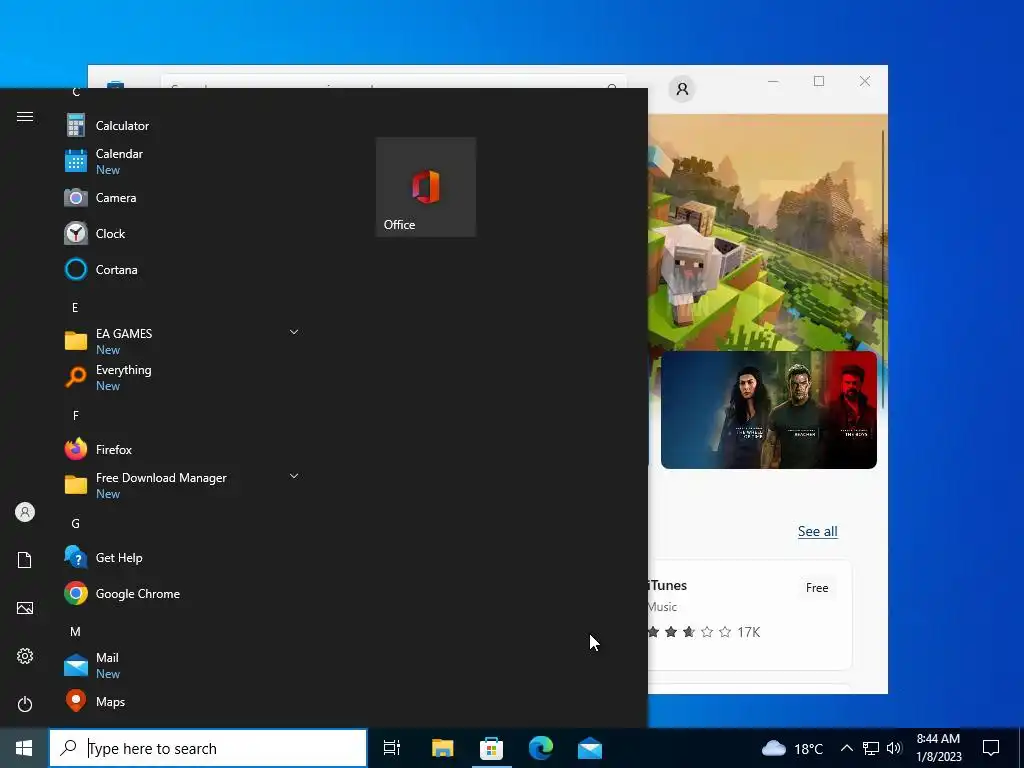The width and height of the screenshot is (1024, 768).
Task: Open the Clock app
Action: tap(182, 233)
